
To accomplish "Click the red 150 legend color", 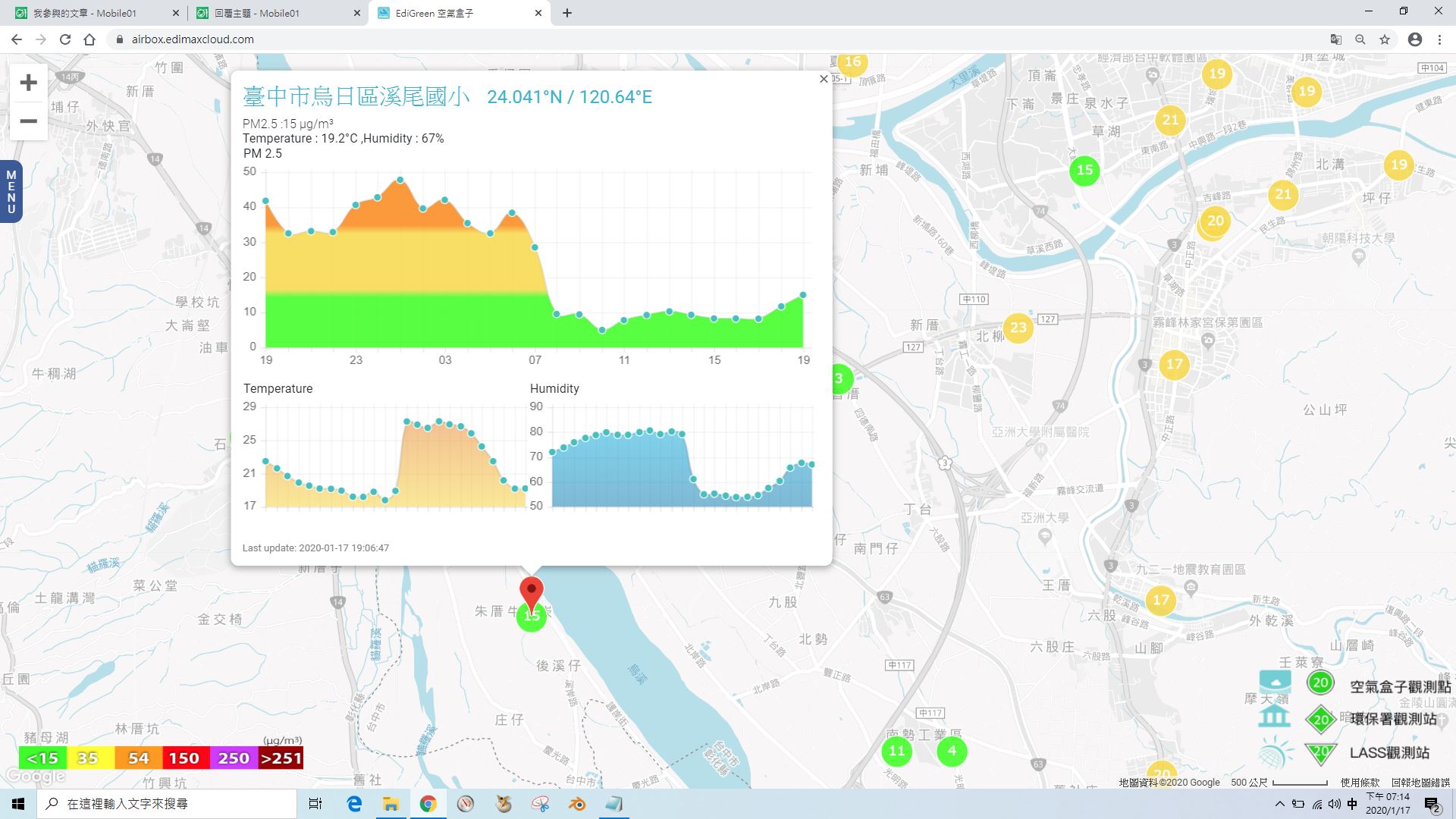I will pos(185,758).
